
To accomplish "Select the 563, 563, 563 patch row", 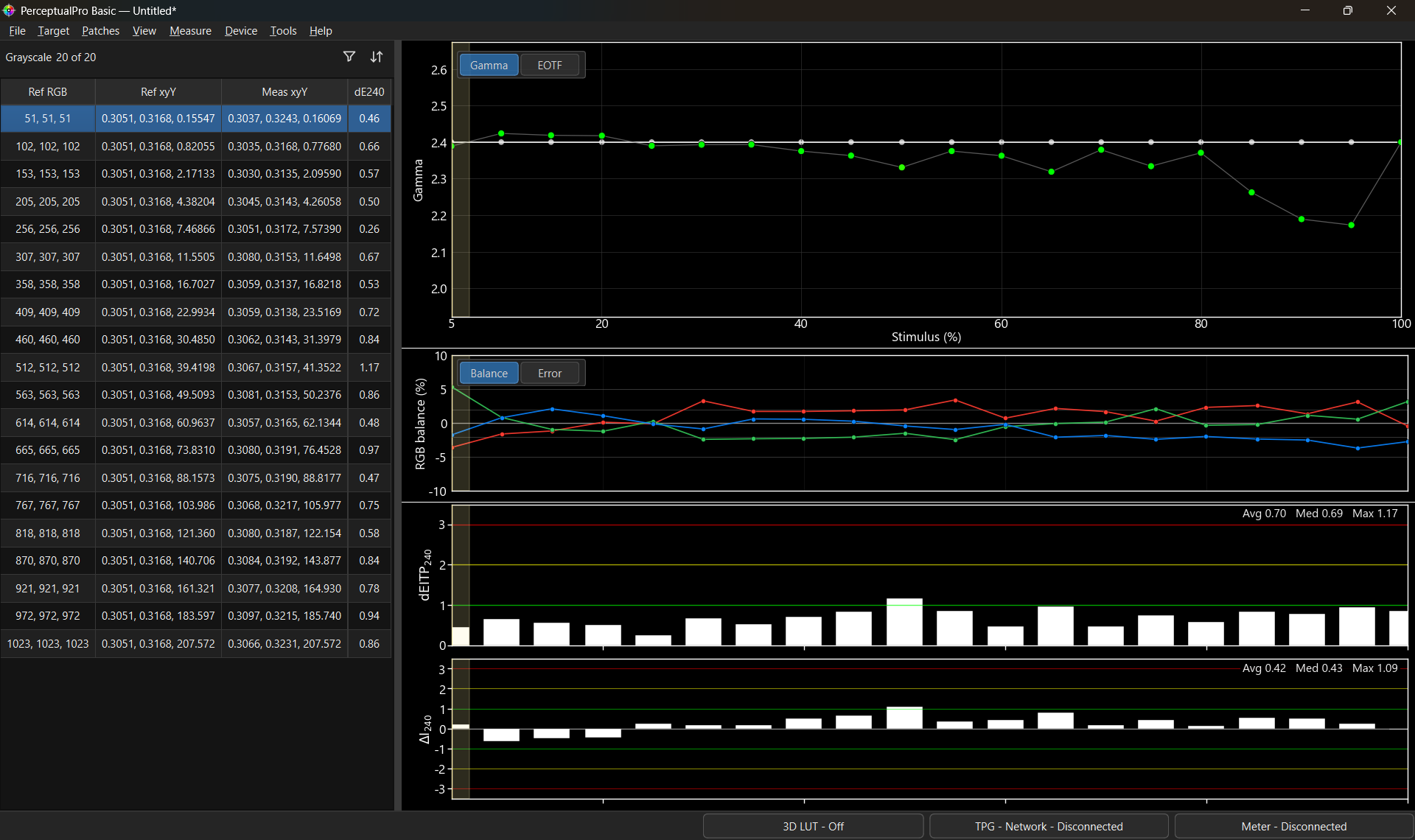I will coord(196,395).
